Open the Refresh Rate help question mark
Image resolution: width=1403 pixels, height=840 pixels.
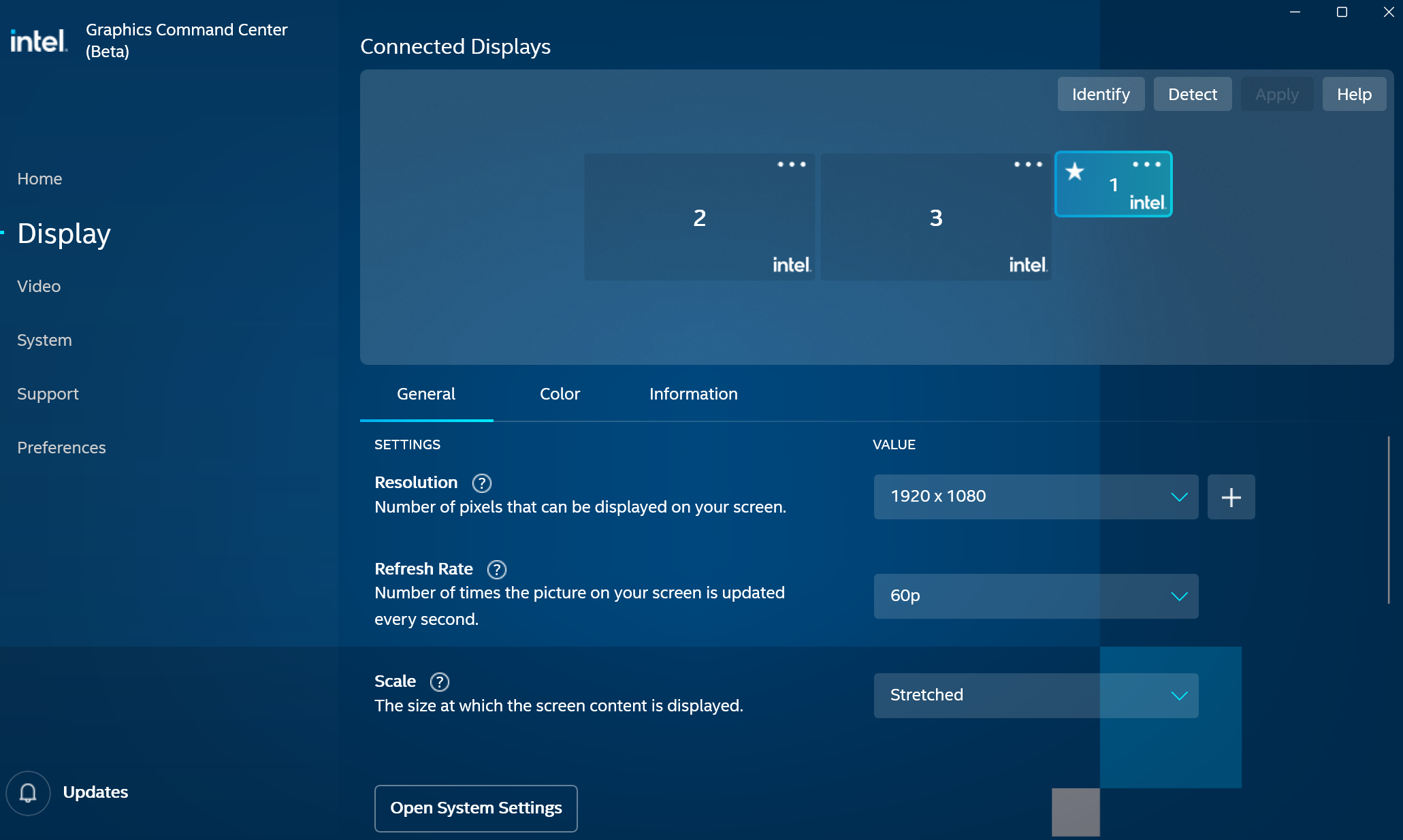(x=497, y=569)
